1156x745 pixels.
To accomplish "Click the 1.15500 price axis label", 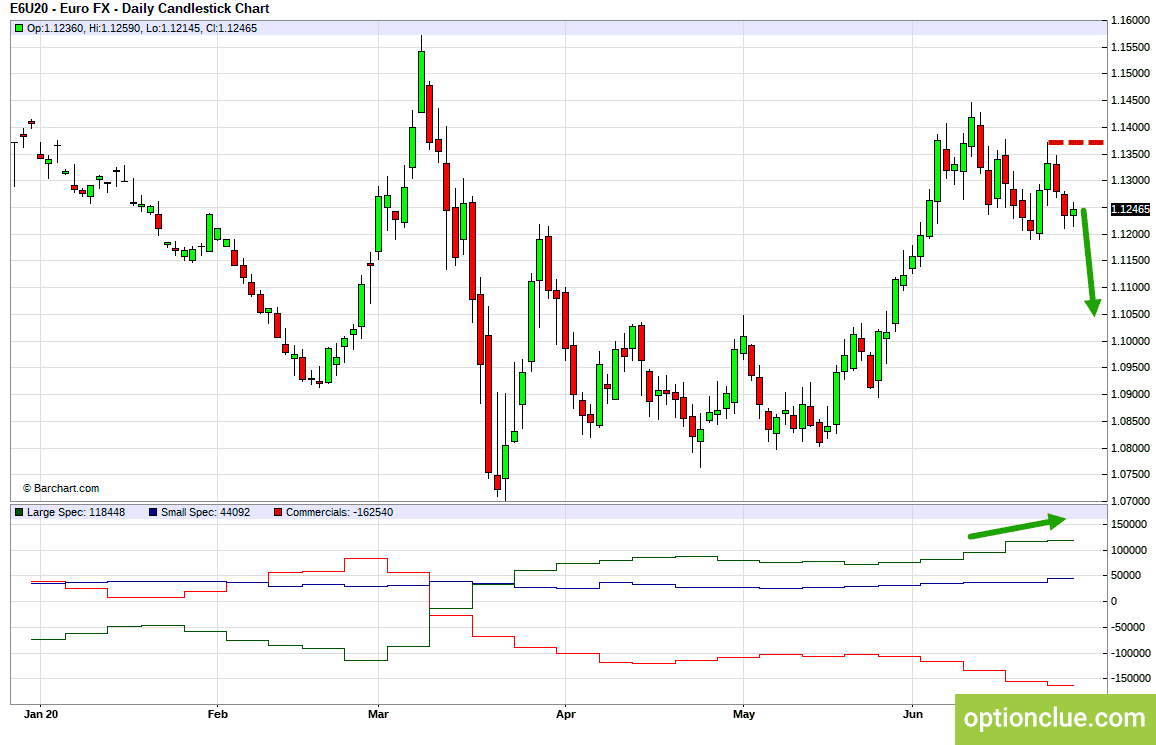I will 1130,47.
